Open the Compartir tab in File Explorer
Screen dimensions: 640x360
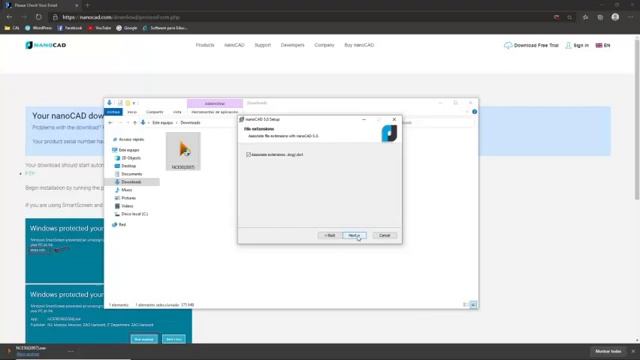[x=155, y=112]
